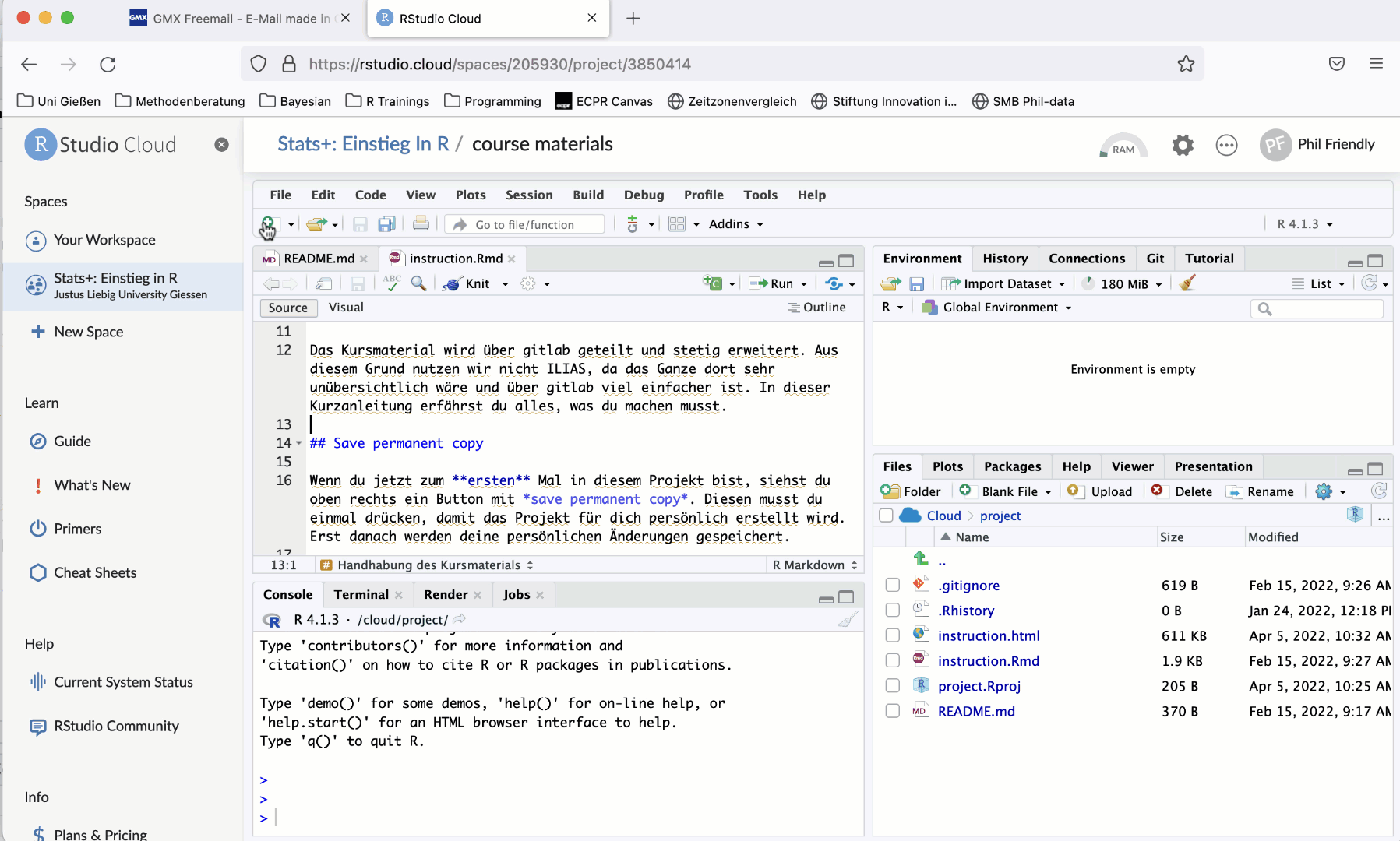Check the .Rhistory file checkbox

(893, 610)
